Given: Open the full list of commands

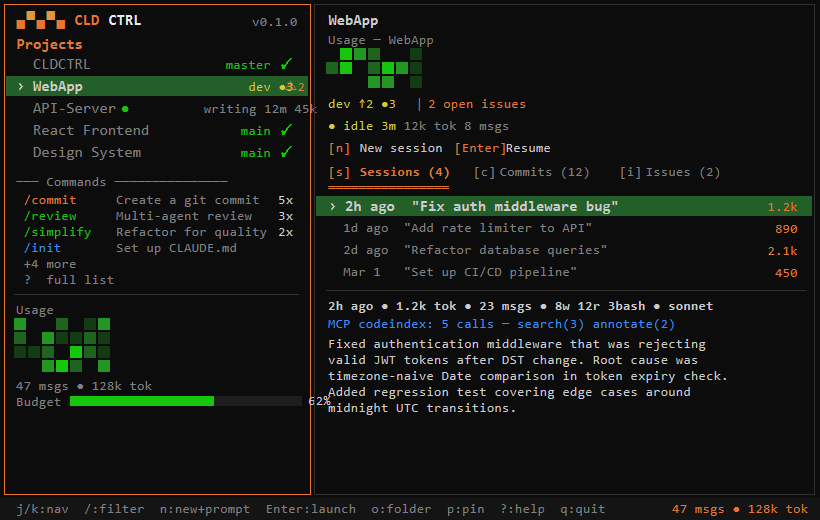Looking at the screenshot, I should click(x=69, y=280).
